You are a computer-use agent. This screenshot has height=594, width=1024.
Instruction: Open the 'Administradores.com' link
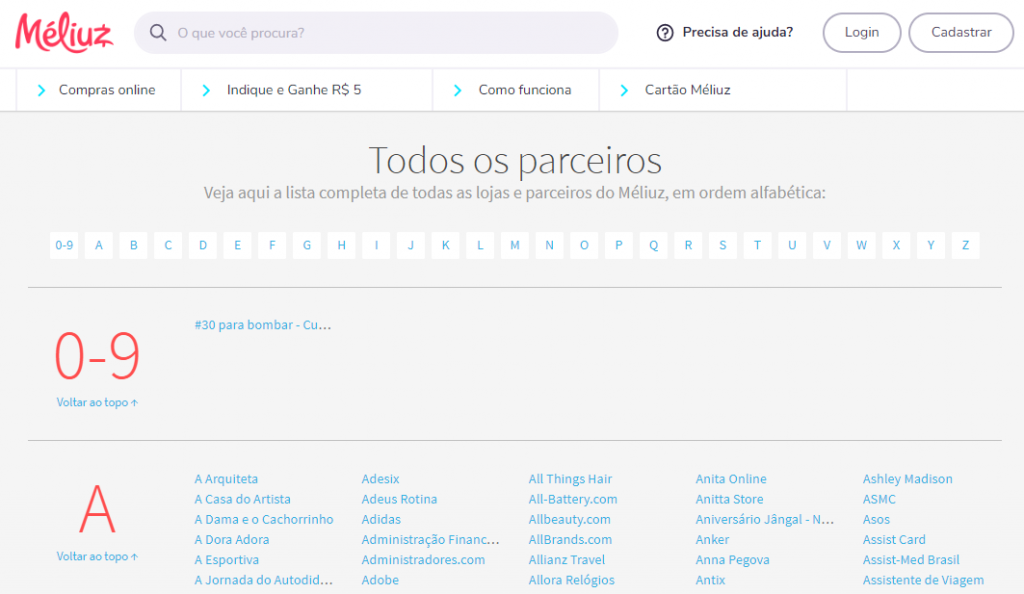[423, 560]
